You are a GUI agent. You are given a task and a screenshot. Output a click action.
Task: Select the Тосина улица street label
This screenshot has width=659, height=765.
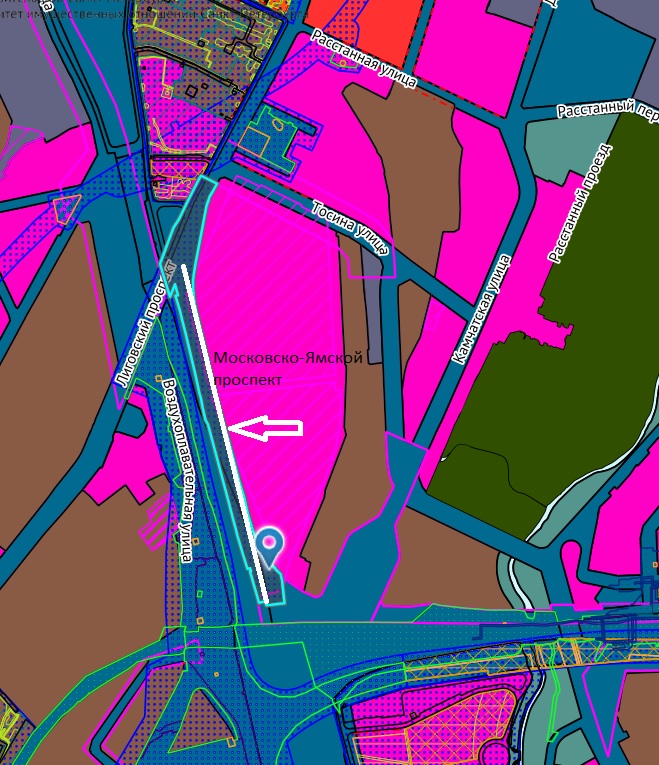(x=350, y=227)
